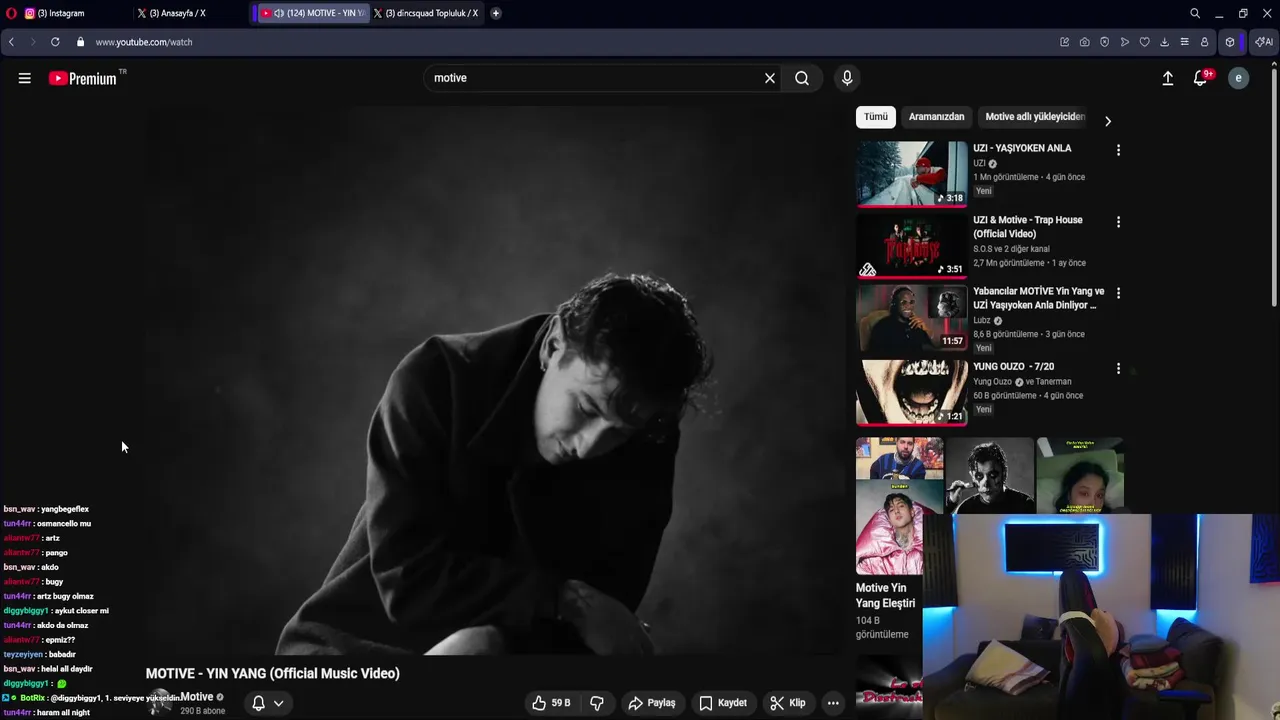Open the channel notification bell dropdown

coord(268,703)
